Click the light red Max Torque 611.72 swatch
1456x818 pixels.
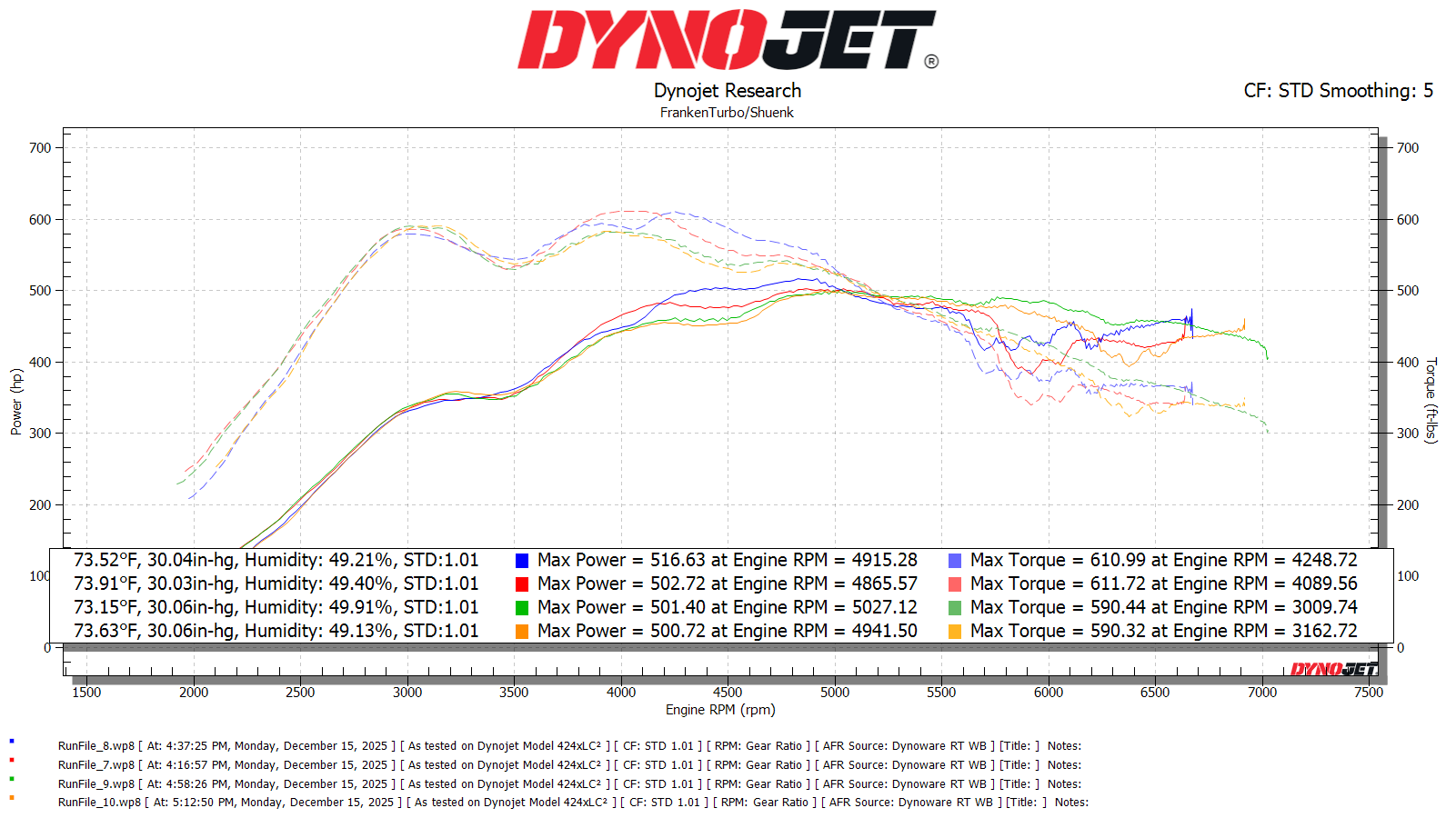pos(955,584)
